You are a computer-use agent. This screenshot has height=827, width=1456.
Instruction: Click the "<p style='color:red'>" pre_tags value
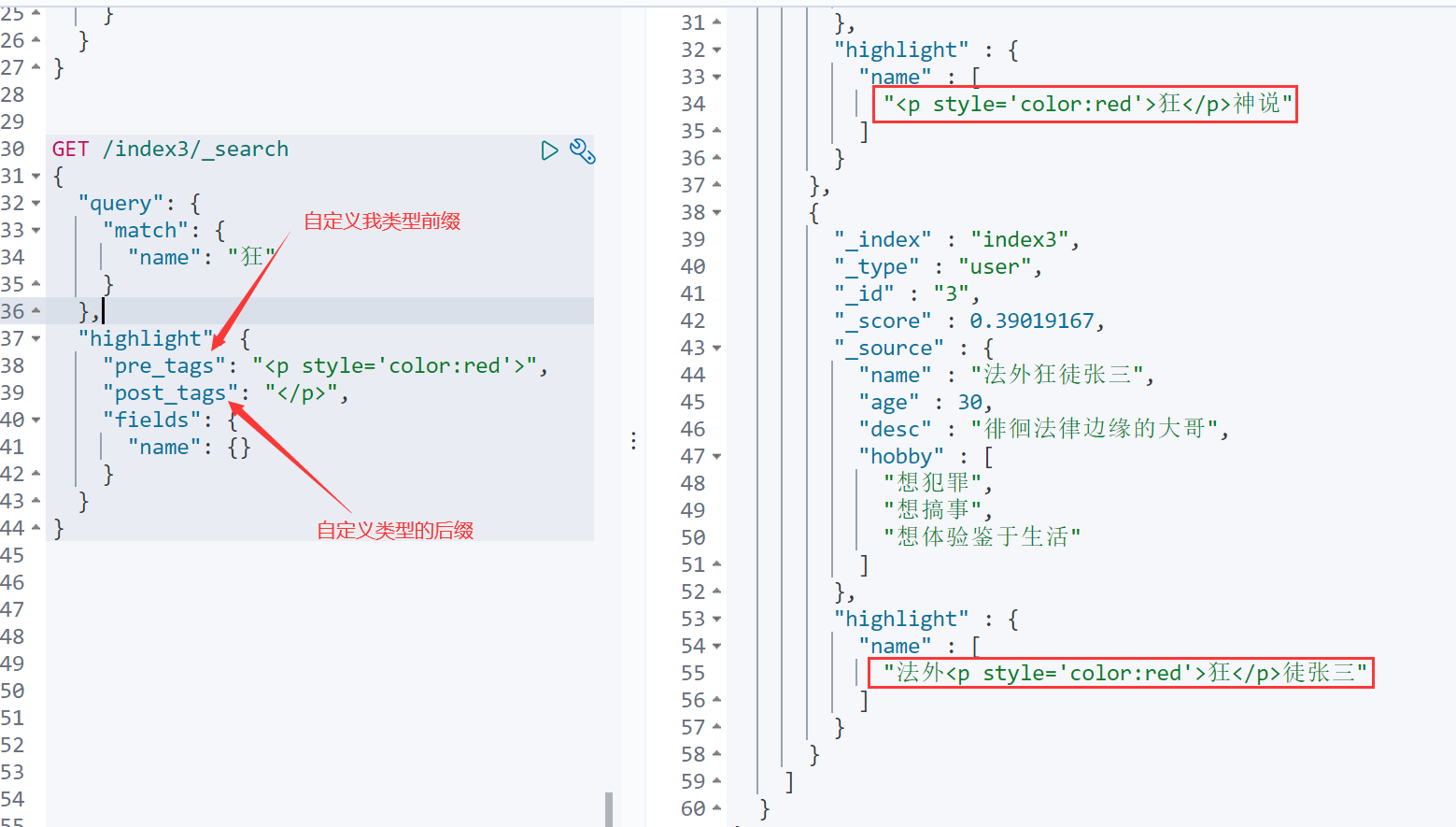394,365
